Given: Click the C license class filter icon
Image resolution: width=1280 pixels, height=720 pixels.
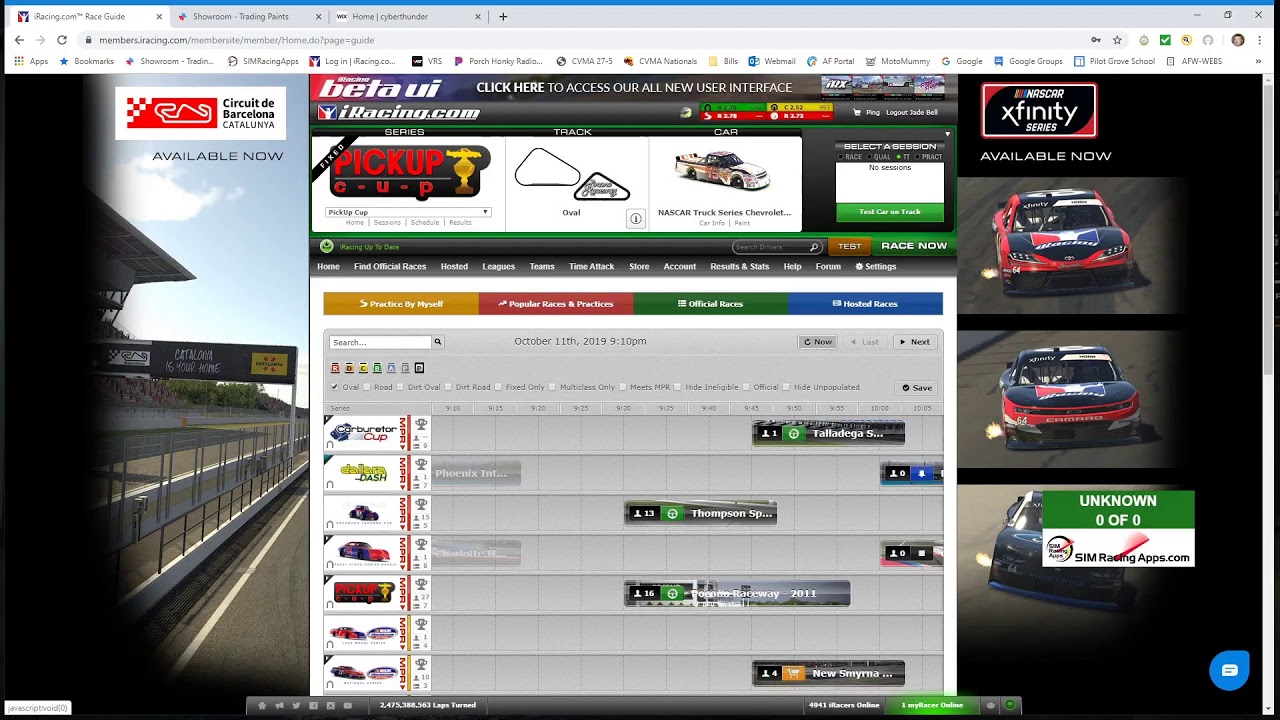Looking at the screenshot, I should (x=363, y=368).
